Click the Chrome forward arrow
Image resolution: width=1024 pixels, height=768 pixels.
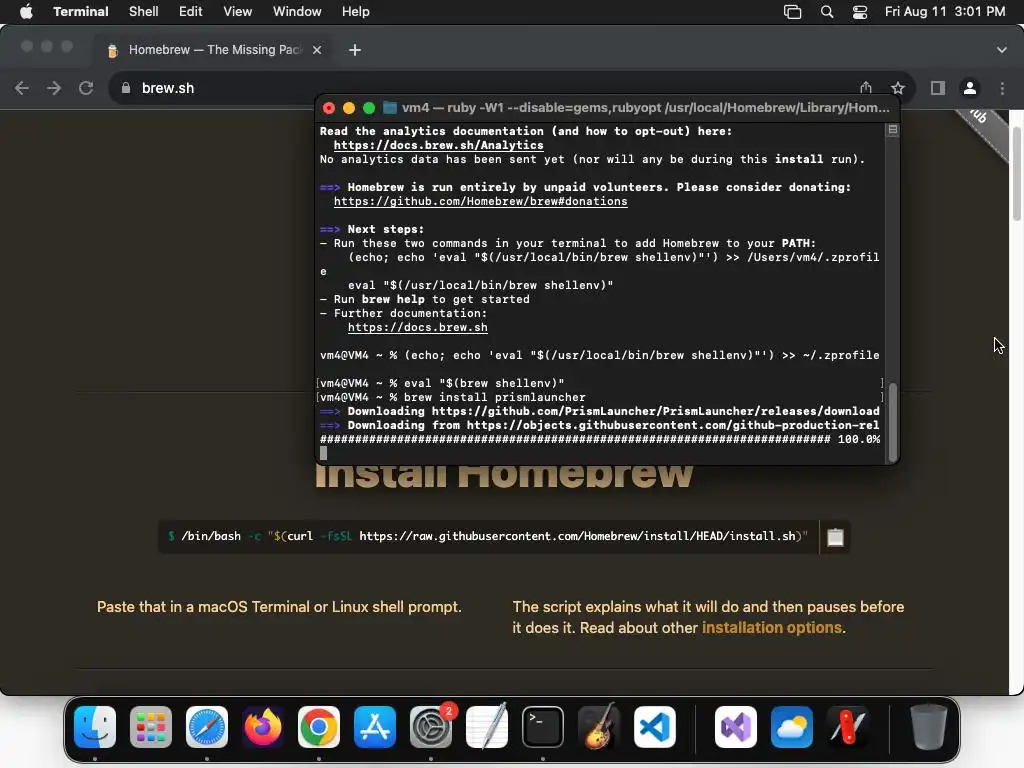54,88
